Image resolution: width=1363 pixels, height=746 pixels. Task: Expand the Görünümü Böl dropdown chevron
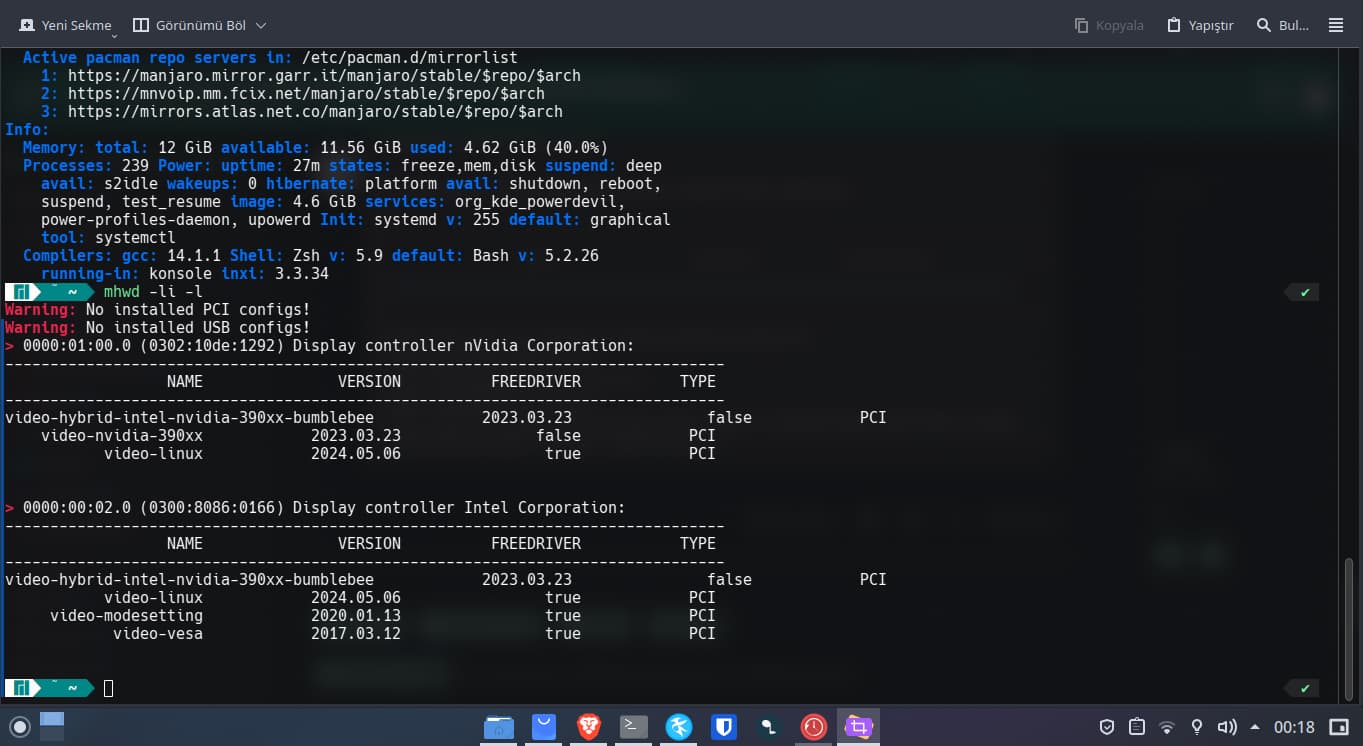click(x=261, y=25)
